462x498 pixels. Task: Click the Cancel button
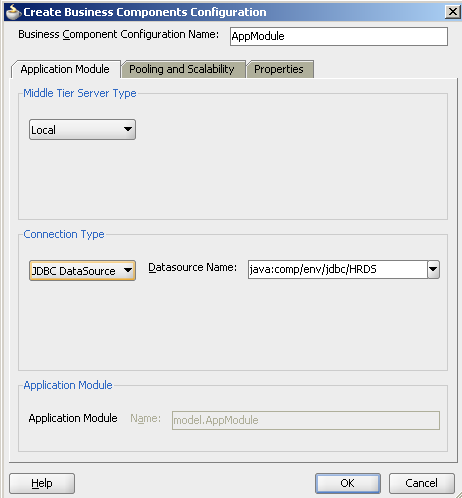point(422,483)
